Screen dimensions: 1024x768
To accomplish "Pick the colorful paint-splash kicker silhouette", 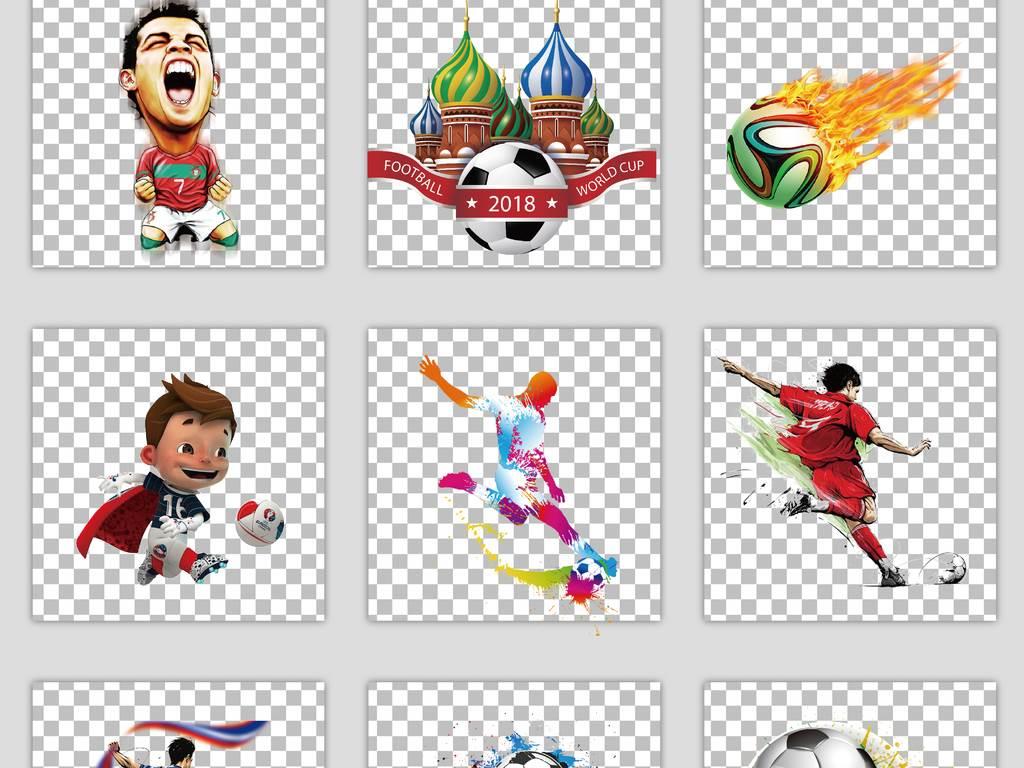I will 514,474.
